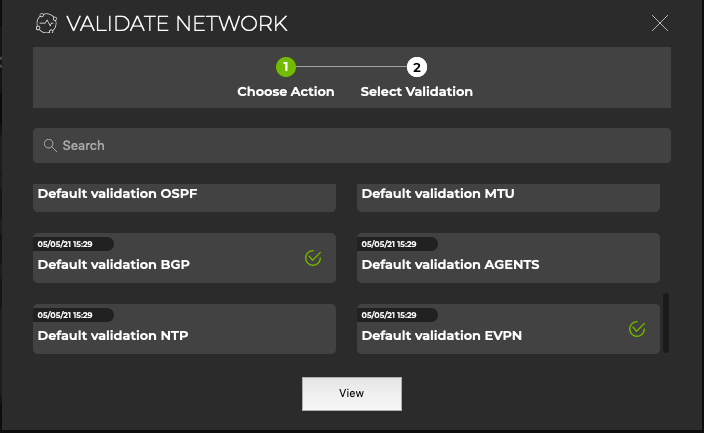This screenshot has width=704, height=433.
Task: Go back to the Choose Action step label
Action: 286,91
